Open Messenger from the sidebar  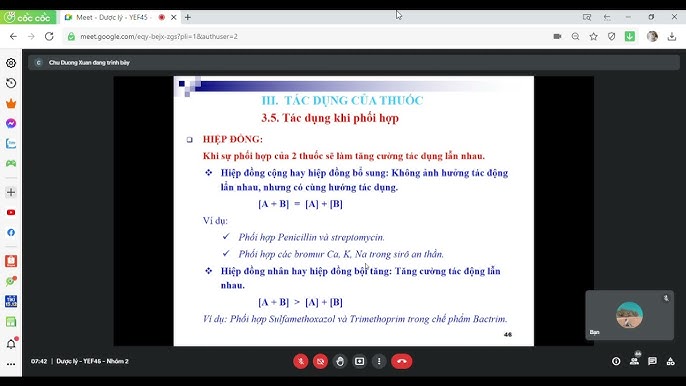point(11,123)
